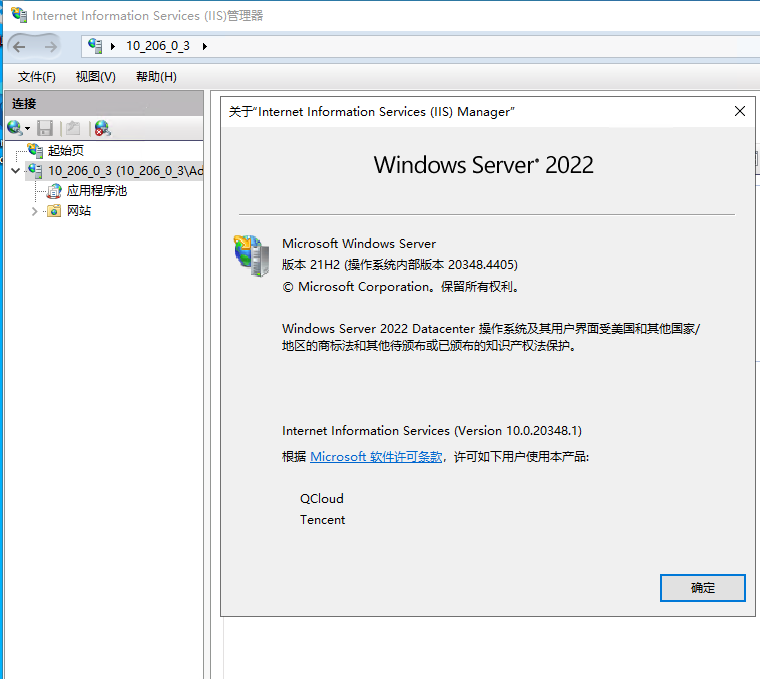Click the 网站 sites folder icon
This screenshot has width=760, height=679.
click(54, 211)
